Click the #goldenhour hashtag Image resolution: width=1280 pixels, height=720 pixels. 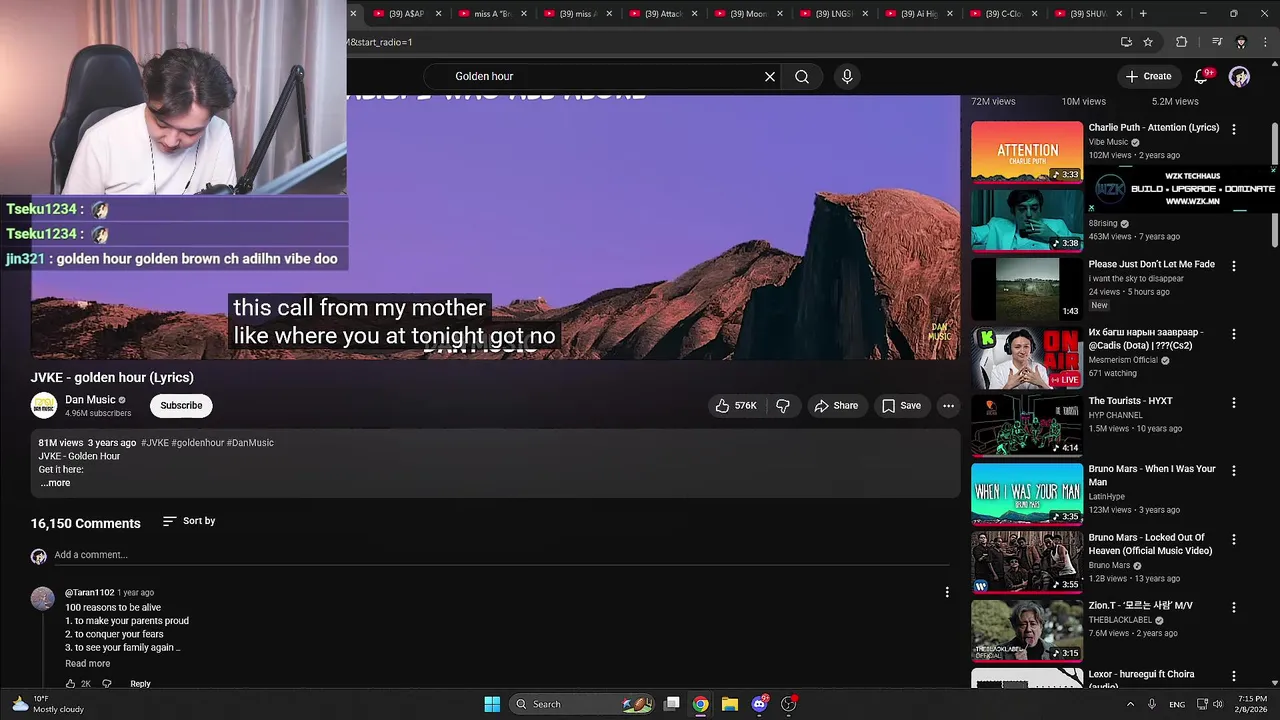(198, 443)
